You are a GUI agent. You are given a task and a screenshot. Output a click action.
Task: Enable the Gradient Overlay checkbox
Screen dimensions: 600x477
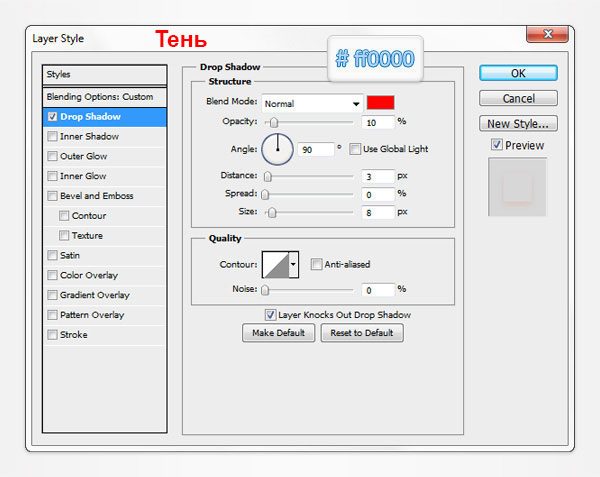coord(52,295)
